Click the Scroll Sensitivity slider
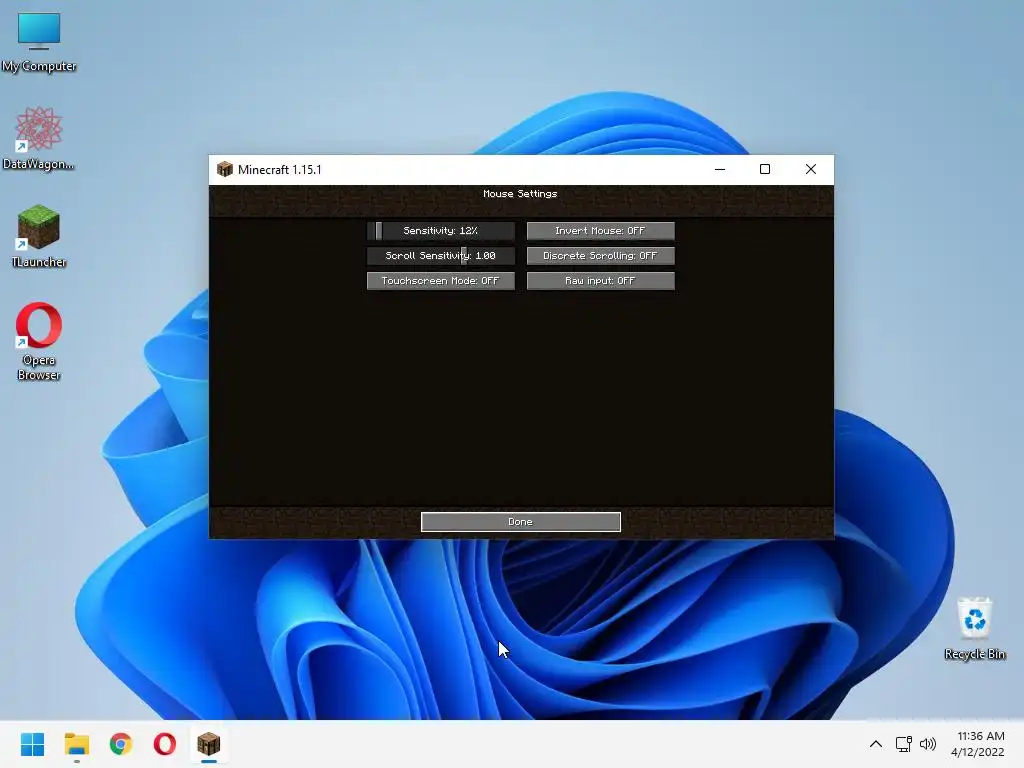1024x768 pixels. (440, 255)
